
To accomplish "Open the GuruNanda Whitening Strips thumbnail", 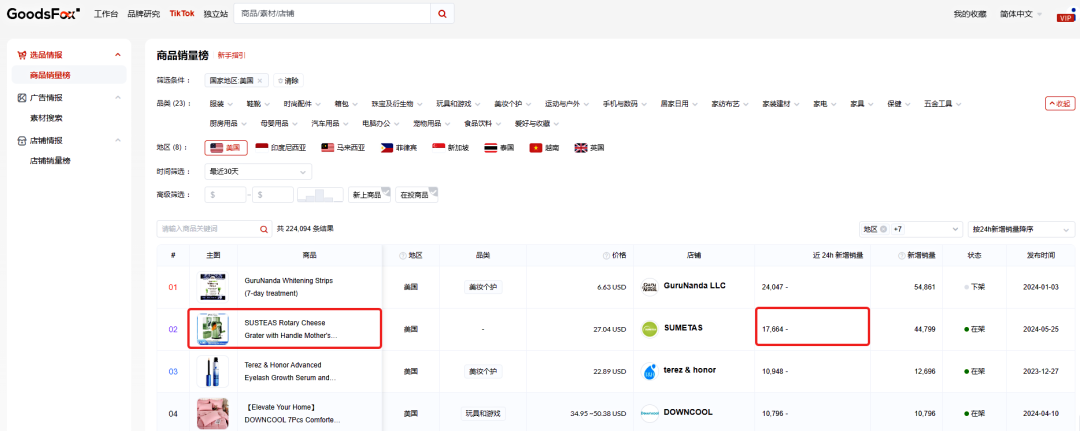I will (x=212, y=286).
